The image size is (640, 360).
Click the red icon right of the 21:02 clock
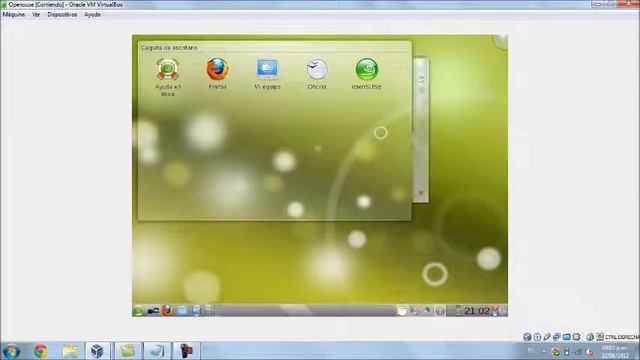[x=496, y=311]
